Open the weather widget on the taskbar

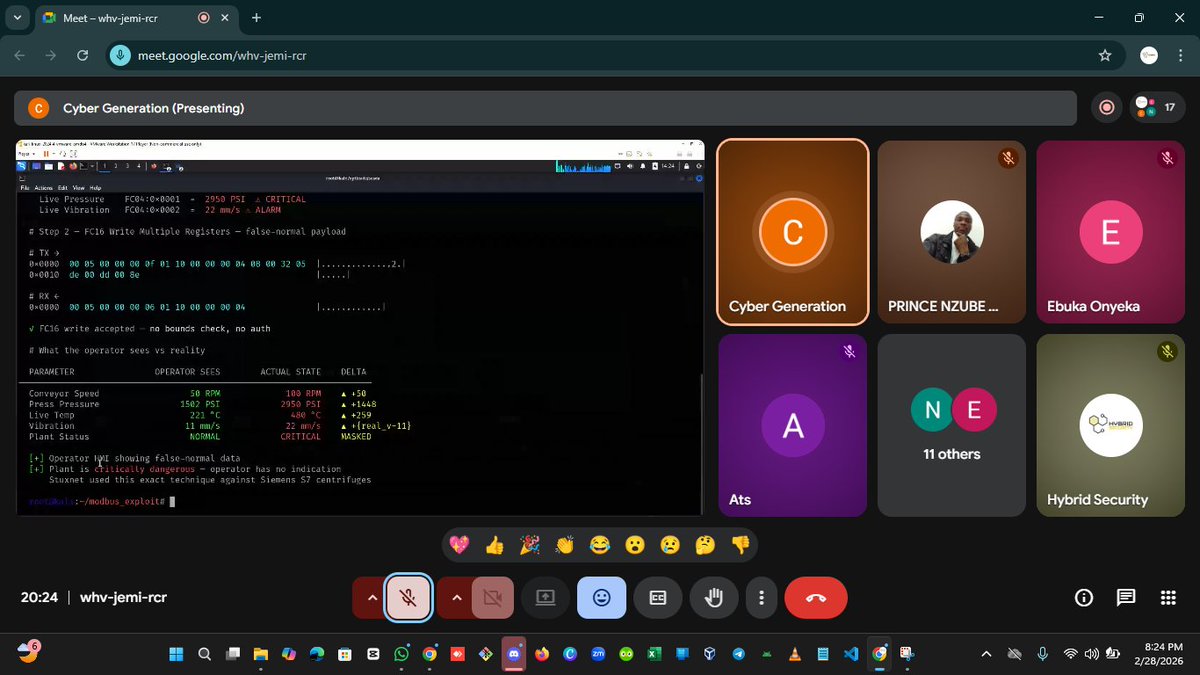pos(26,653)
